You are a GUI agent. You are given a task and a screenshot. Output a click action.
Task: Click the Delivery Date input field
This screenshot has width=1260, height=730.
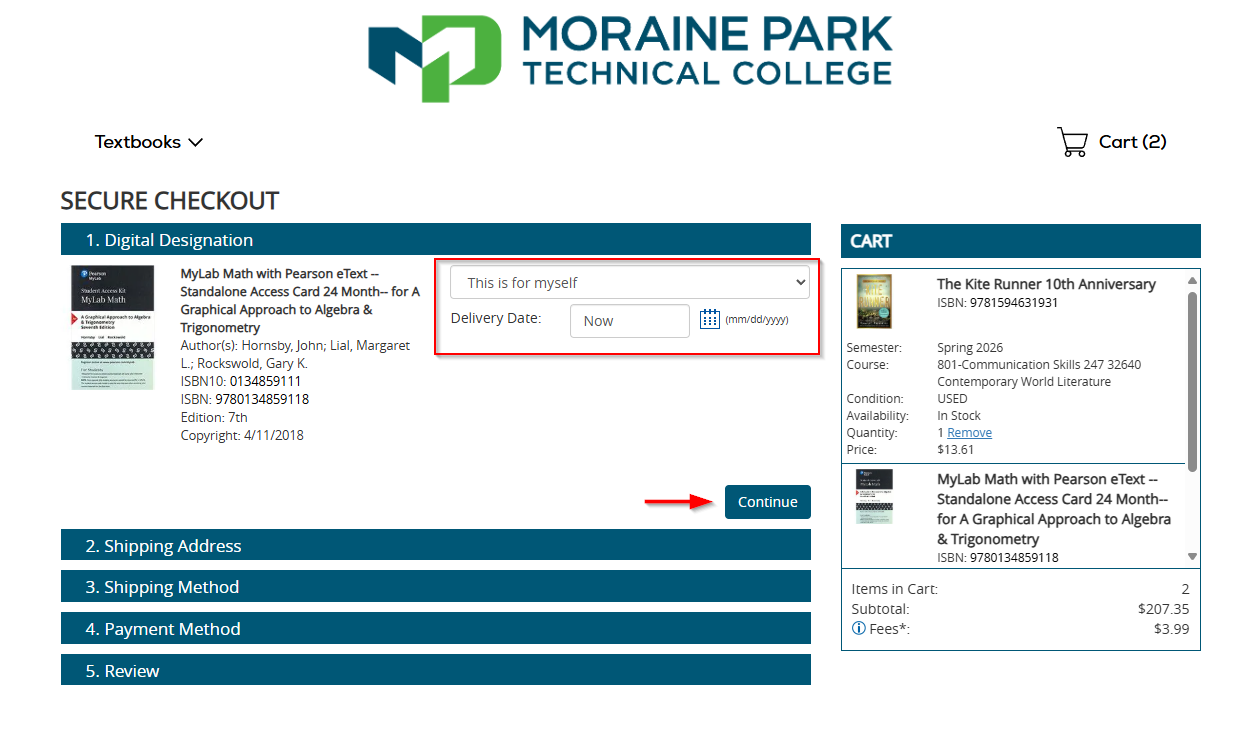pos(629,321)
